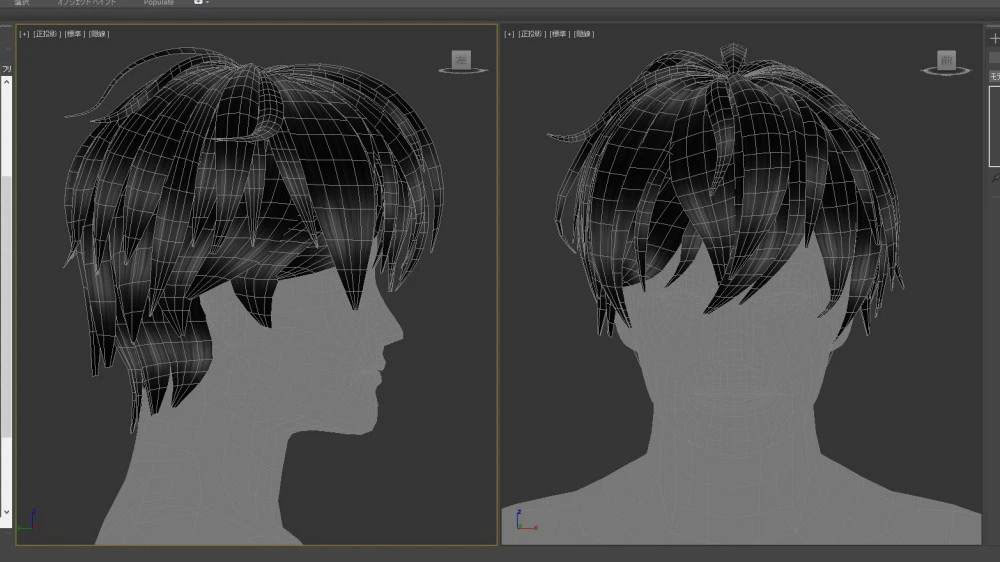
Task: Click the left viewport's ViewCube face
Action: coord(461,59)
